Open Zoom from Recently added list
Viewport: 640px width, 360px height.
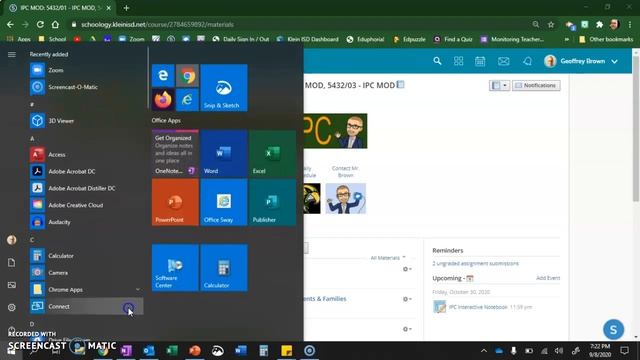86,70
